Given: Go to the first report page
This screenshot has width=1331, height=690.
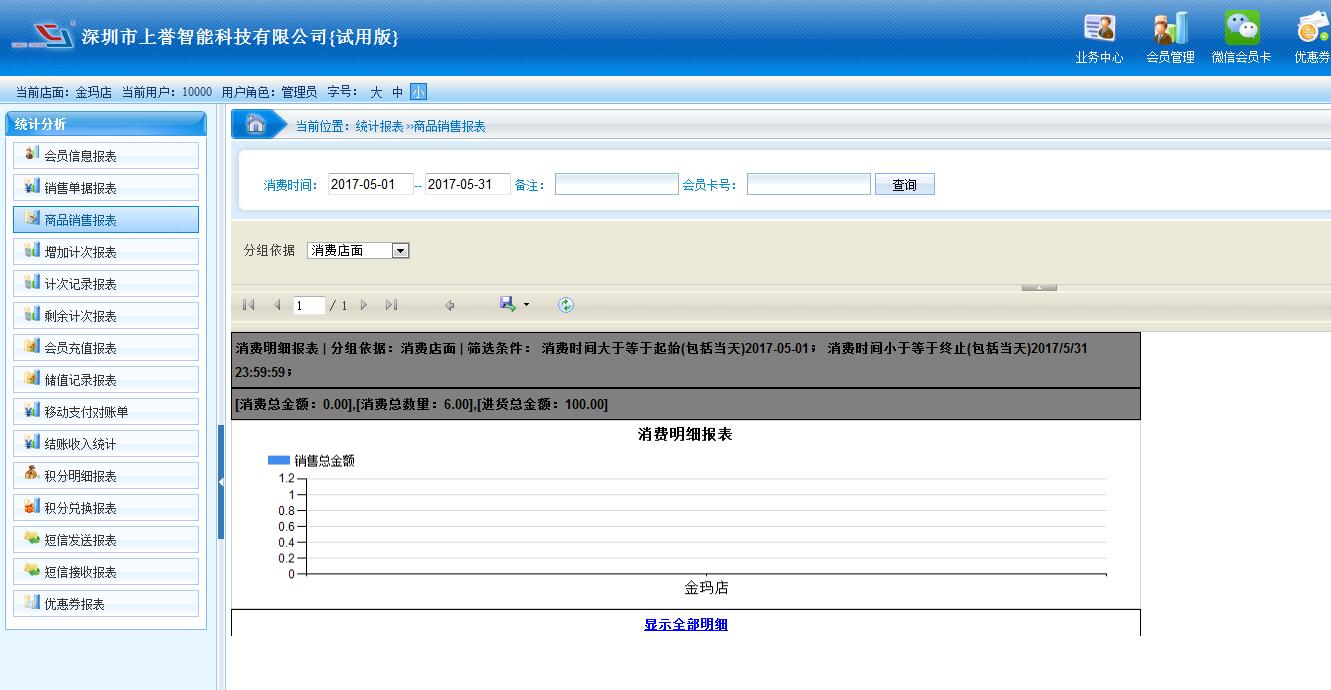Looking at the screenshot, I should (x=249, y=305).
